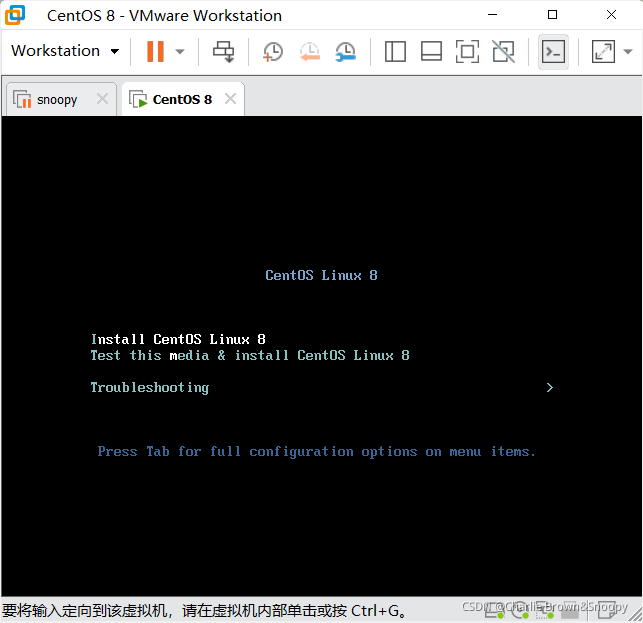Switch to the snoopy VM tab
Screen dimensions: 643x623
(57, 100)
